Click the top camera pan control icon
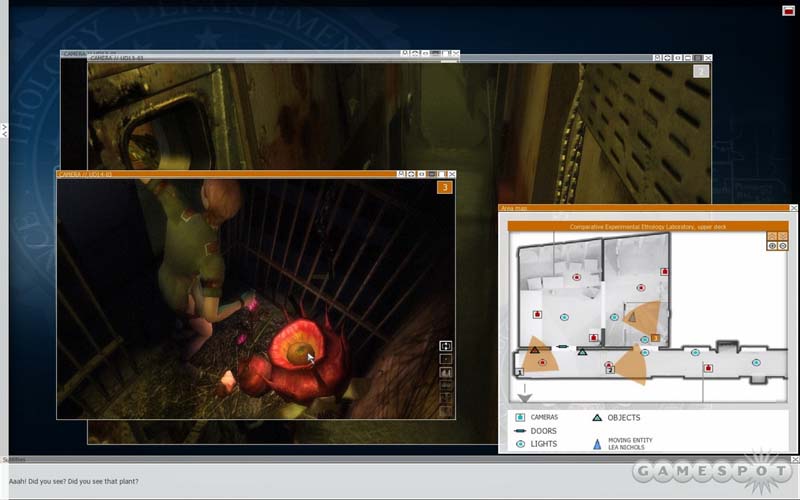The width and height of the screenshot is (800, 500). pyautogui.click(x=446, y=346)
